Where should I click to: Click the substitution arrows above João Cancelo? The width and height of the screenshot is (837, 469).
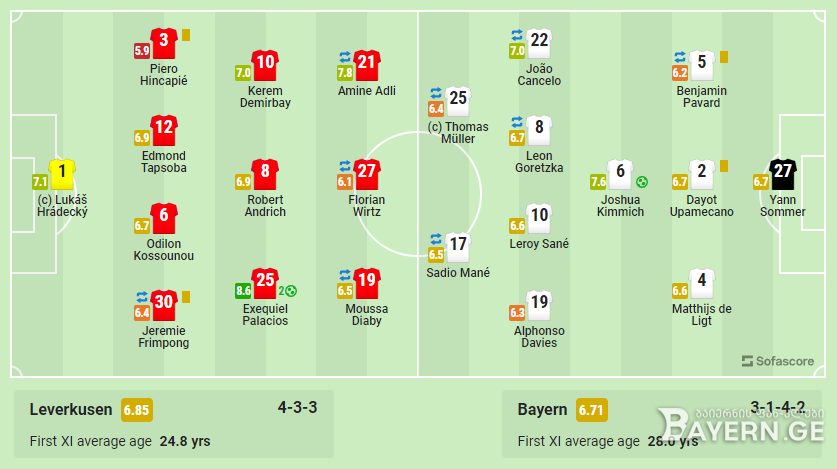click(517, 35)
